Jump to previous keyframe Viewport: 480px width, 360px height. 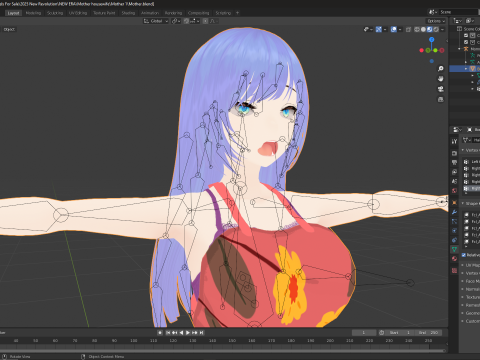click(174, 333)
